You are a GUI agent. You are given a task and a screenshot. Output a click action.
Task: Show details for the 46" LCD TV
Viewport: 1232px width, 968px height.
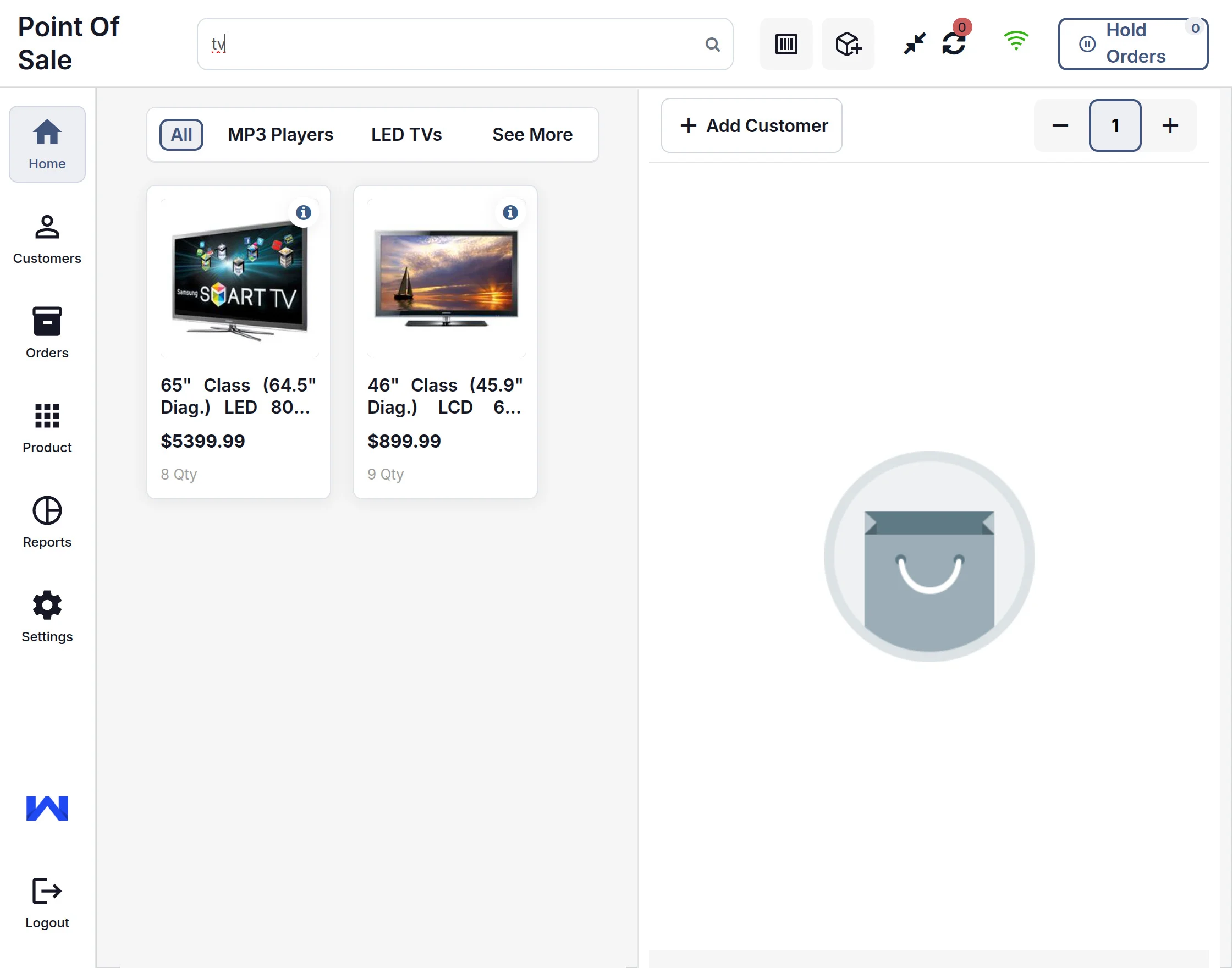click(510, 212)
